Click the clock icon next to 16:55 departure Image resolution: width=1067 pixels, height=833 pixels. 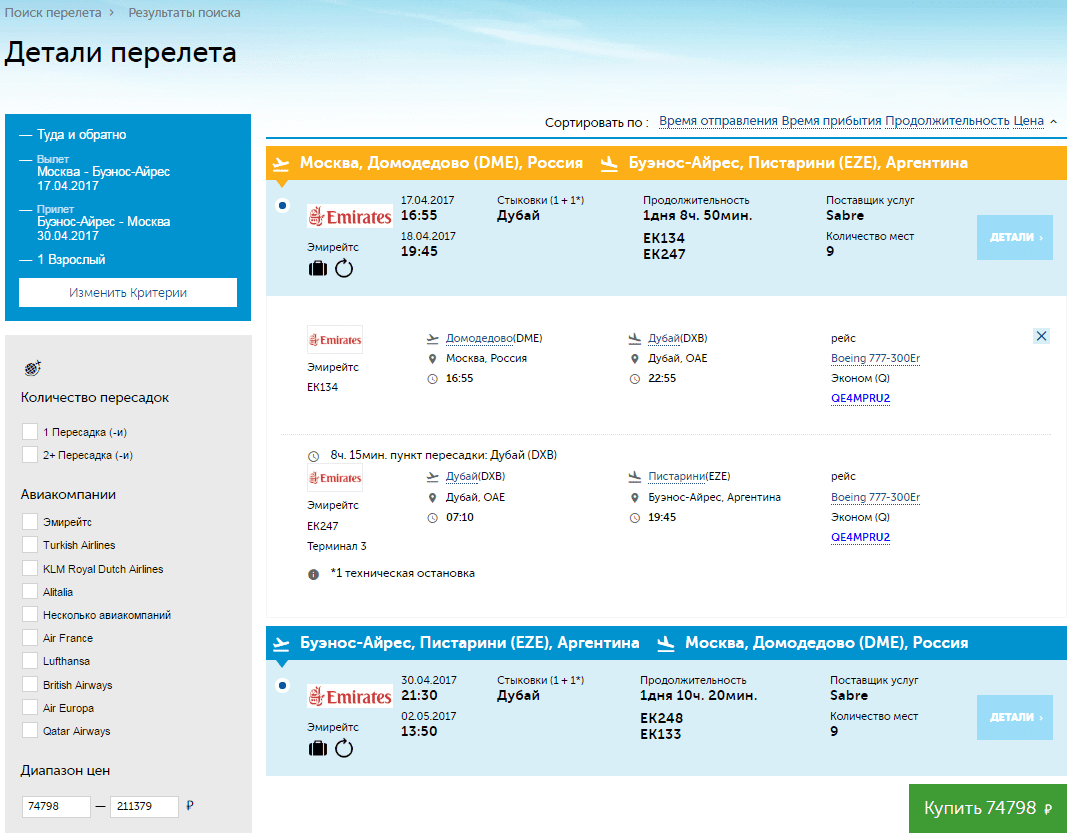(x=432, y=379)
